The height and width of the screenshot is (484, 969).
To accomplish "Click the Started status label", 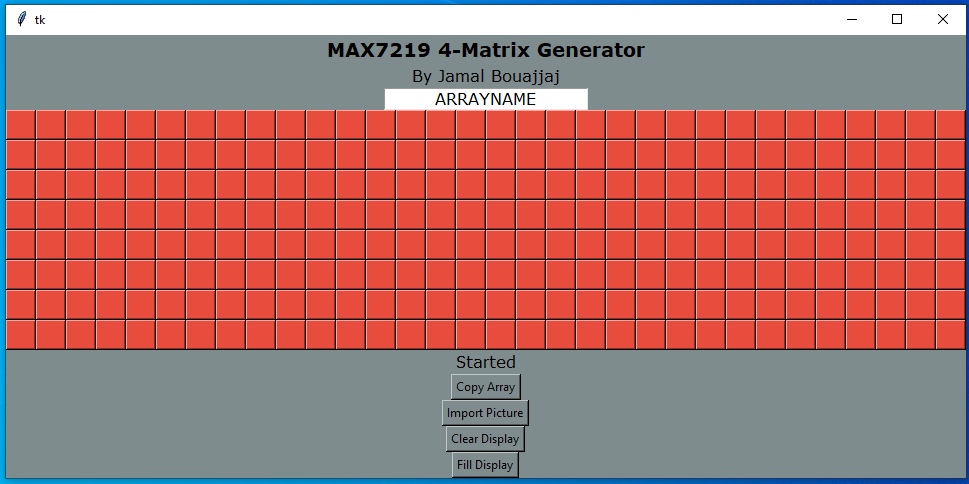I will click(486, 362).
